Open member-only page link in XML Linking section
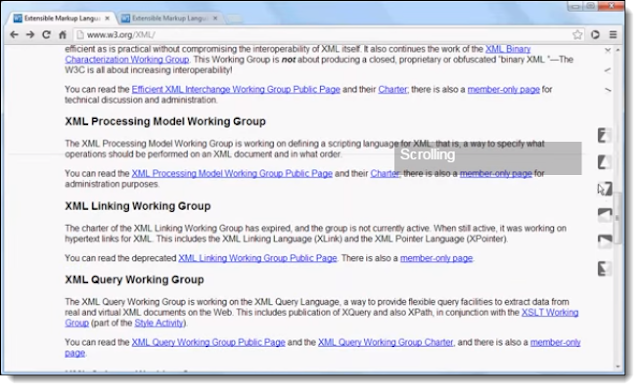The width and height of the screenshot is (640, 390). click(x=436, y=258)
